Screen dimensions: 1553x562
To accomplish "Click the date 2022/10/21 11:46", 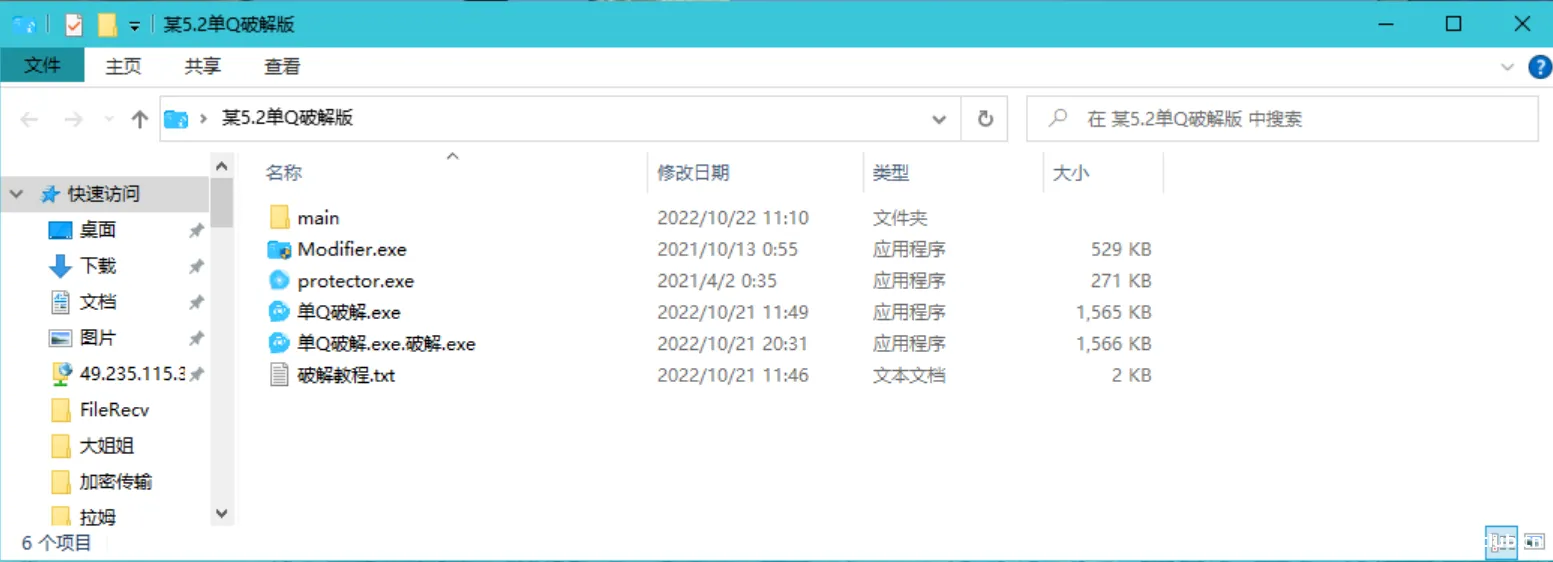I will coord(733,376).
